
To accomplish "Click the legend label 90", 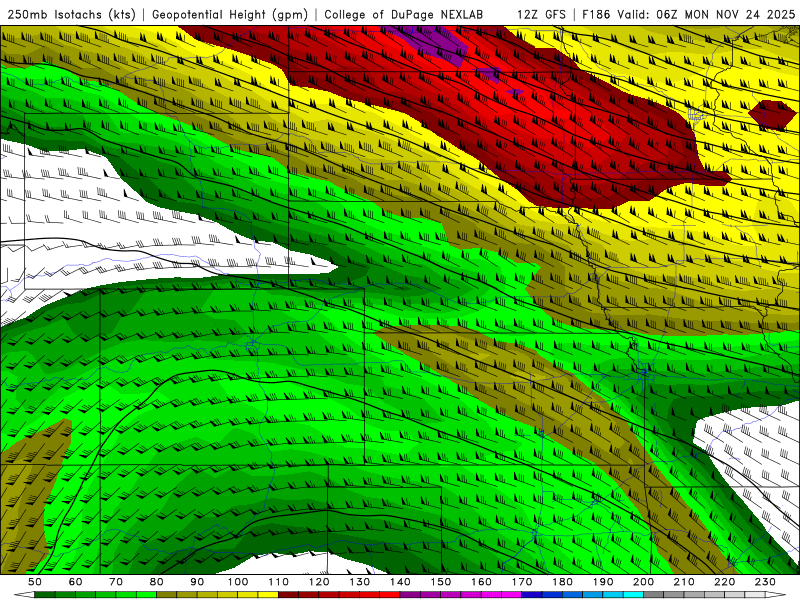I will tap(197, 582).
